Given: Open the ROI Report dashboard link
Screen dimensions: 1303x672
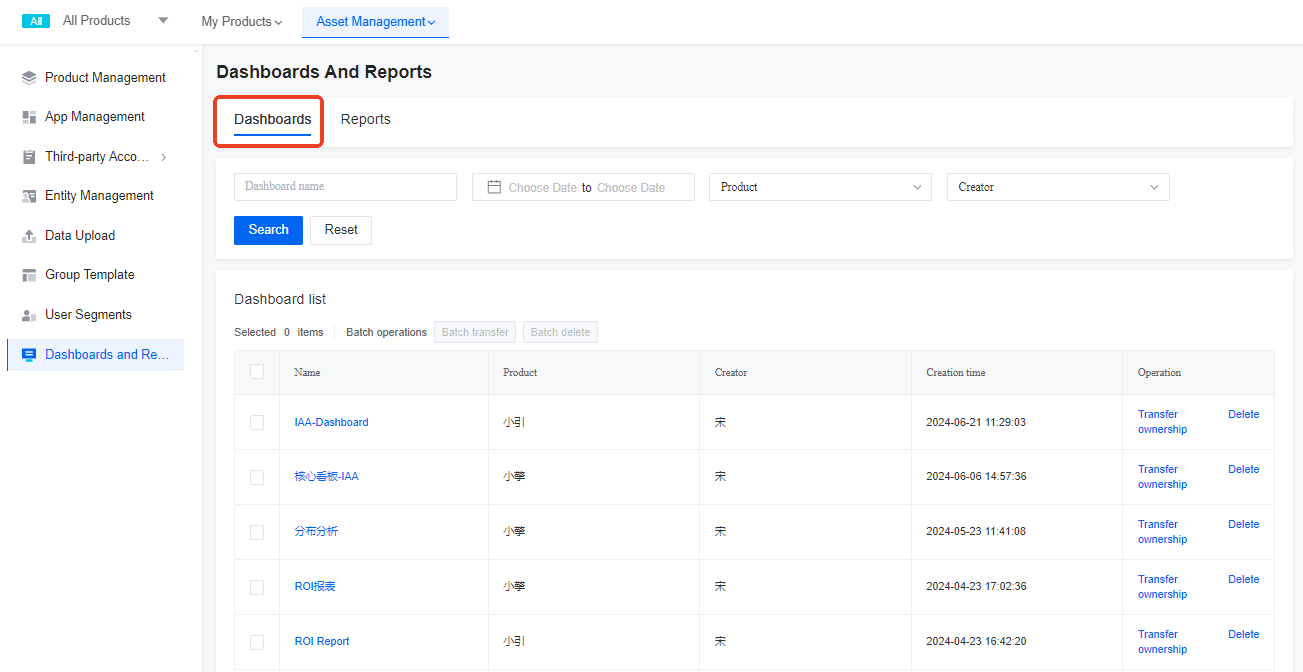Looking at the screenshot, I should (x=322, y=642).
